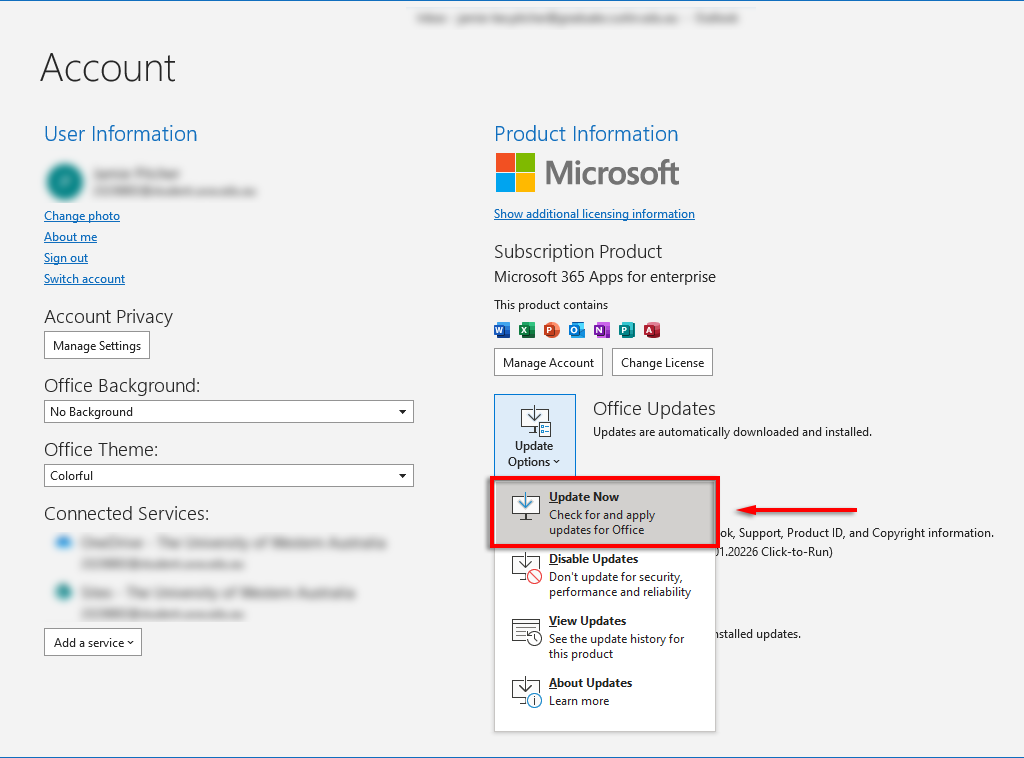Image resolution: width=1024 pixels, height=758 pixels.
Task: Click the Access app icon
Action: coord(652,330)
